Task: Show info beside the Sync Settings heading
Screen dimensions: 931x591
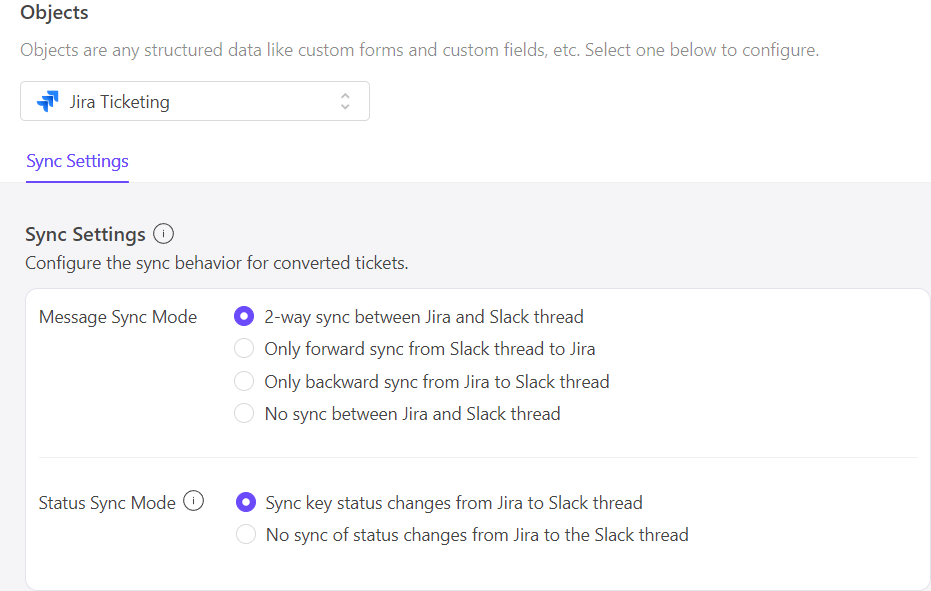Action: (x=164, y=235)
